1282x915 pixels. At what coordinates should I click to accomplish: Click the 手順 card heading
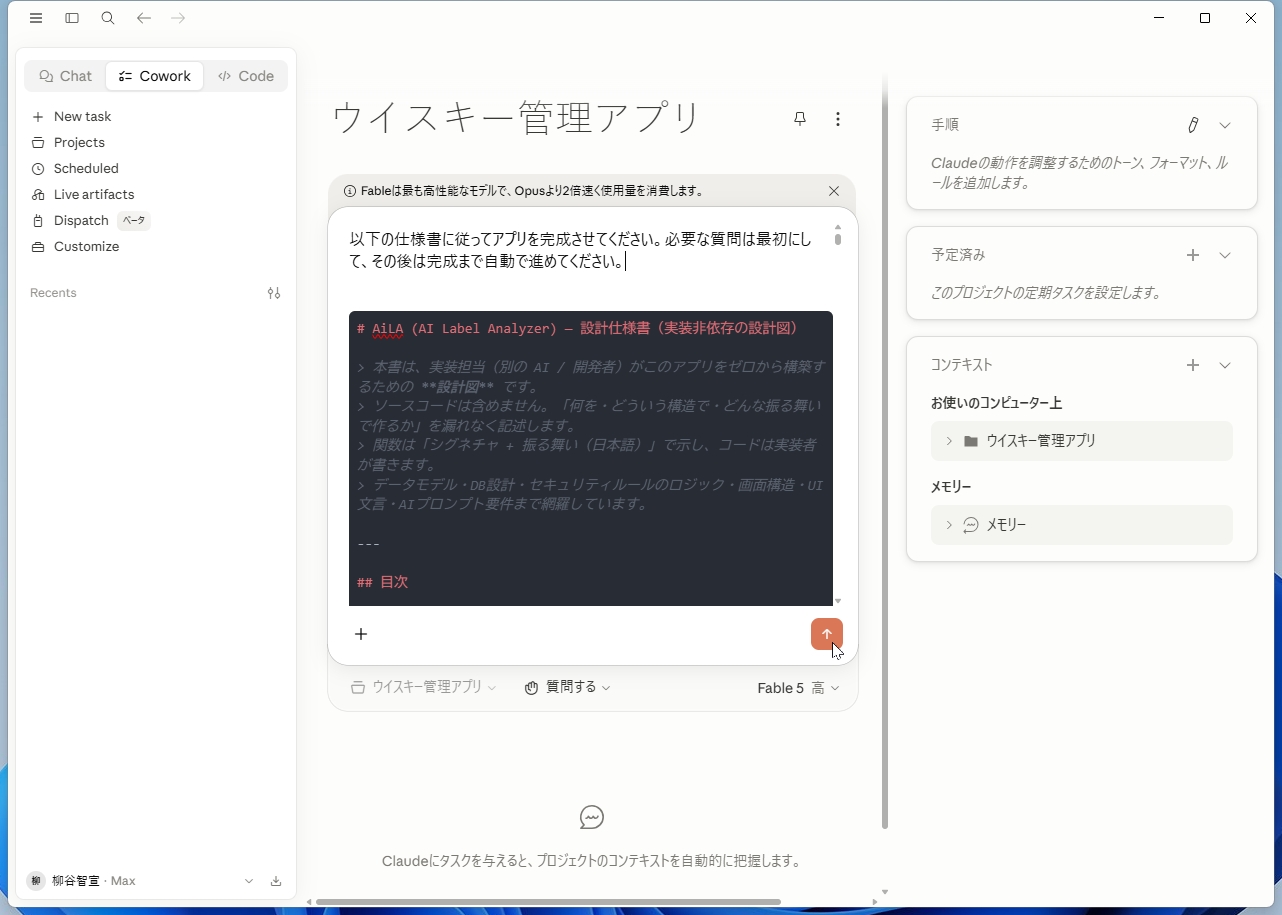pyautogui.click(x=945, y=125)
